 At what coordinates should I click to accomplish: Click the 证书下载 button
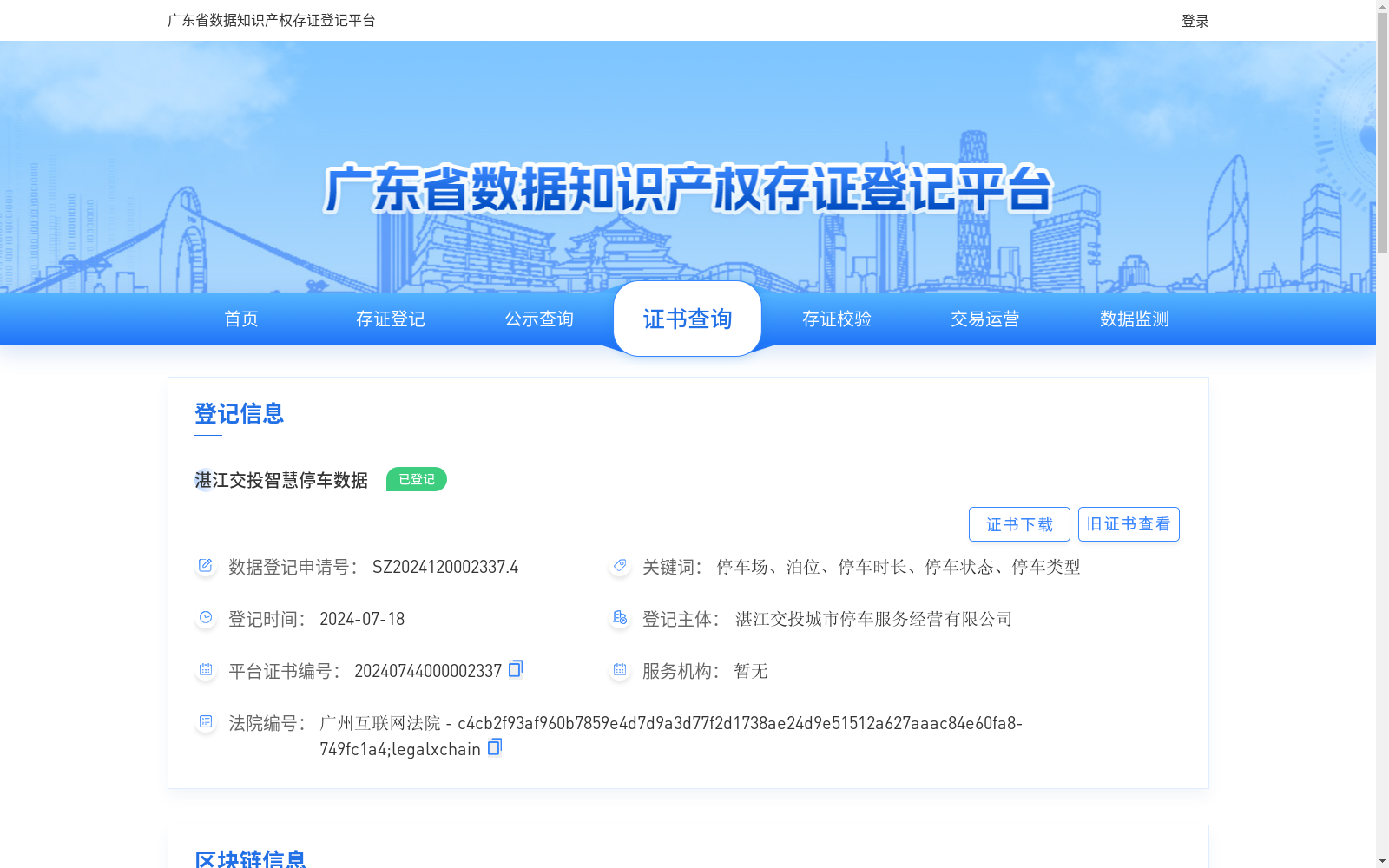pos(1019,524)
